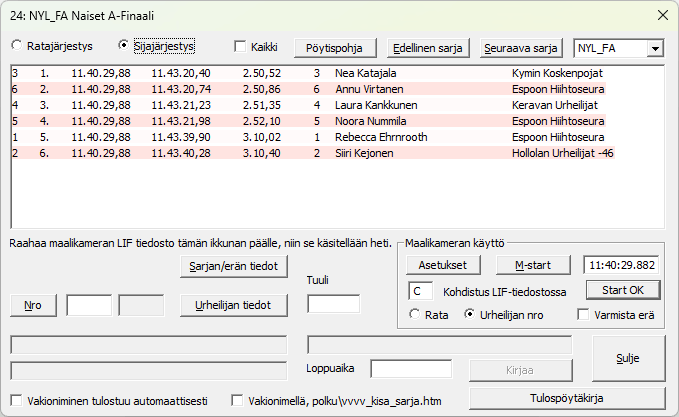Select the Sijajärjestys sort option
Viewport: 679px width, 417px height.
click(125, 46)
